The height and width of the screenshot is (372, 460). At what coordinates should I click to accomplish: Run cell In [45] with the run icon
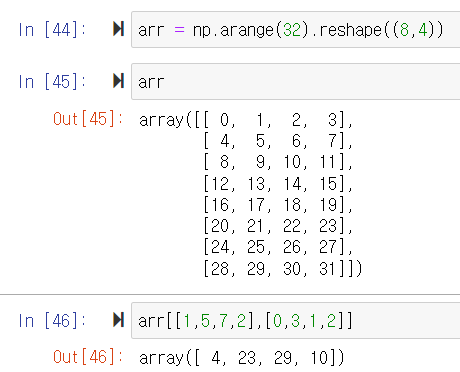(119, 81)
